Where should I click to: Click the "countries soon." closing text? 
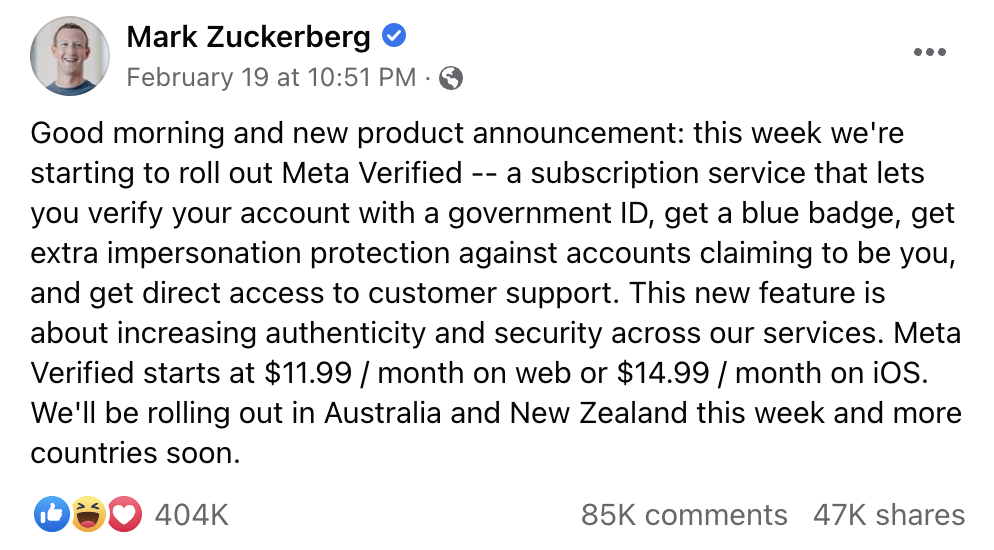(x=136, y=453)
